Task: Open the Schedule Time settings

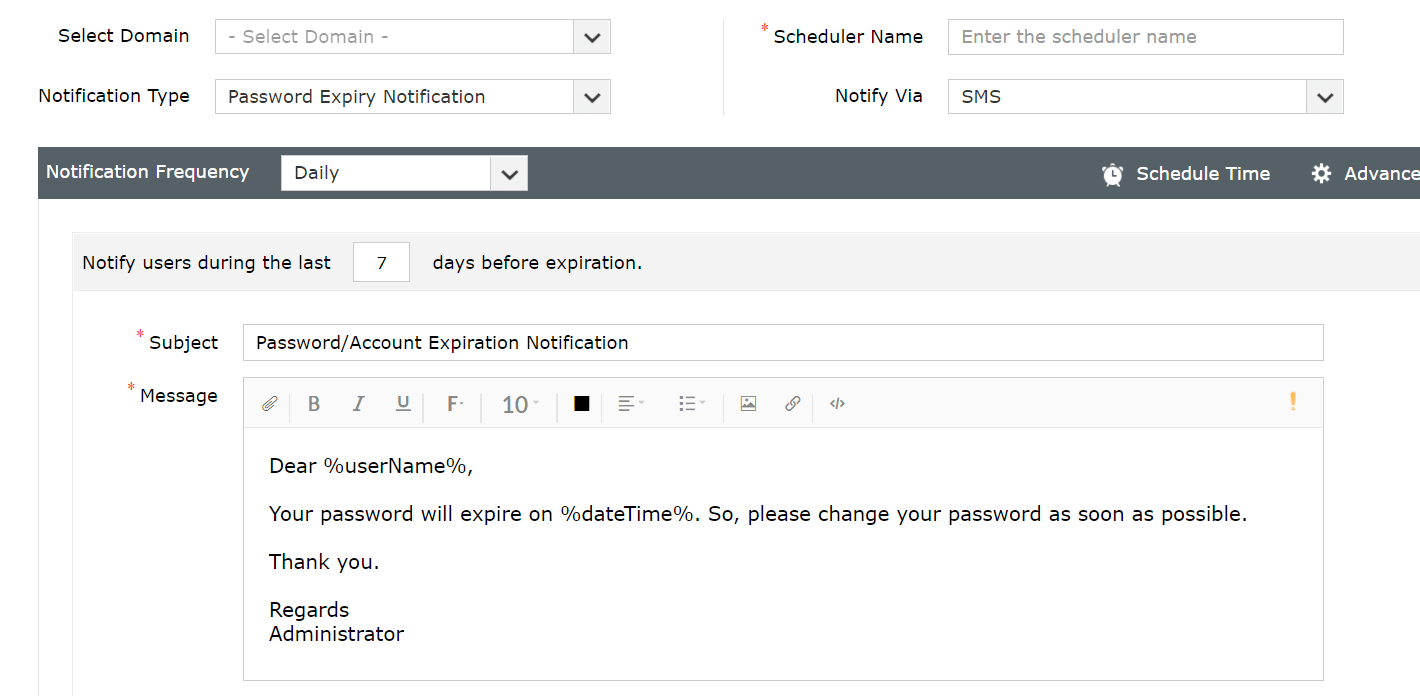Action: point(1186,173)
